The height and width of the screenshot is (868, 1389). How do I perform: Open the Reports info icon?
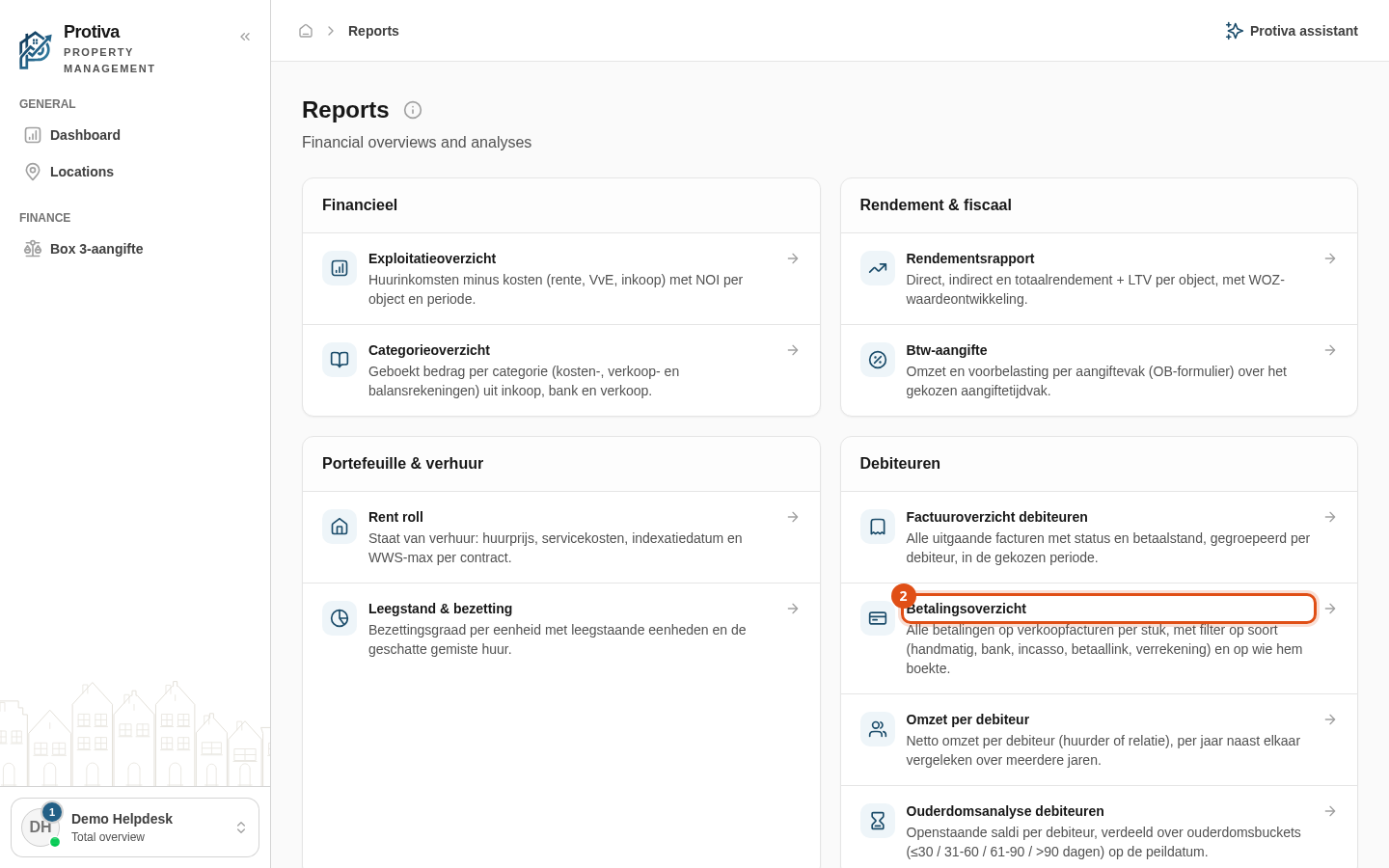coord(413,110)
